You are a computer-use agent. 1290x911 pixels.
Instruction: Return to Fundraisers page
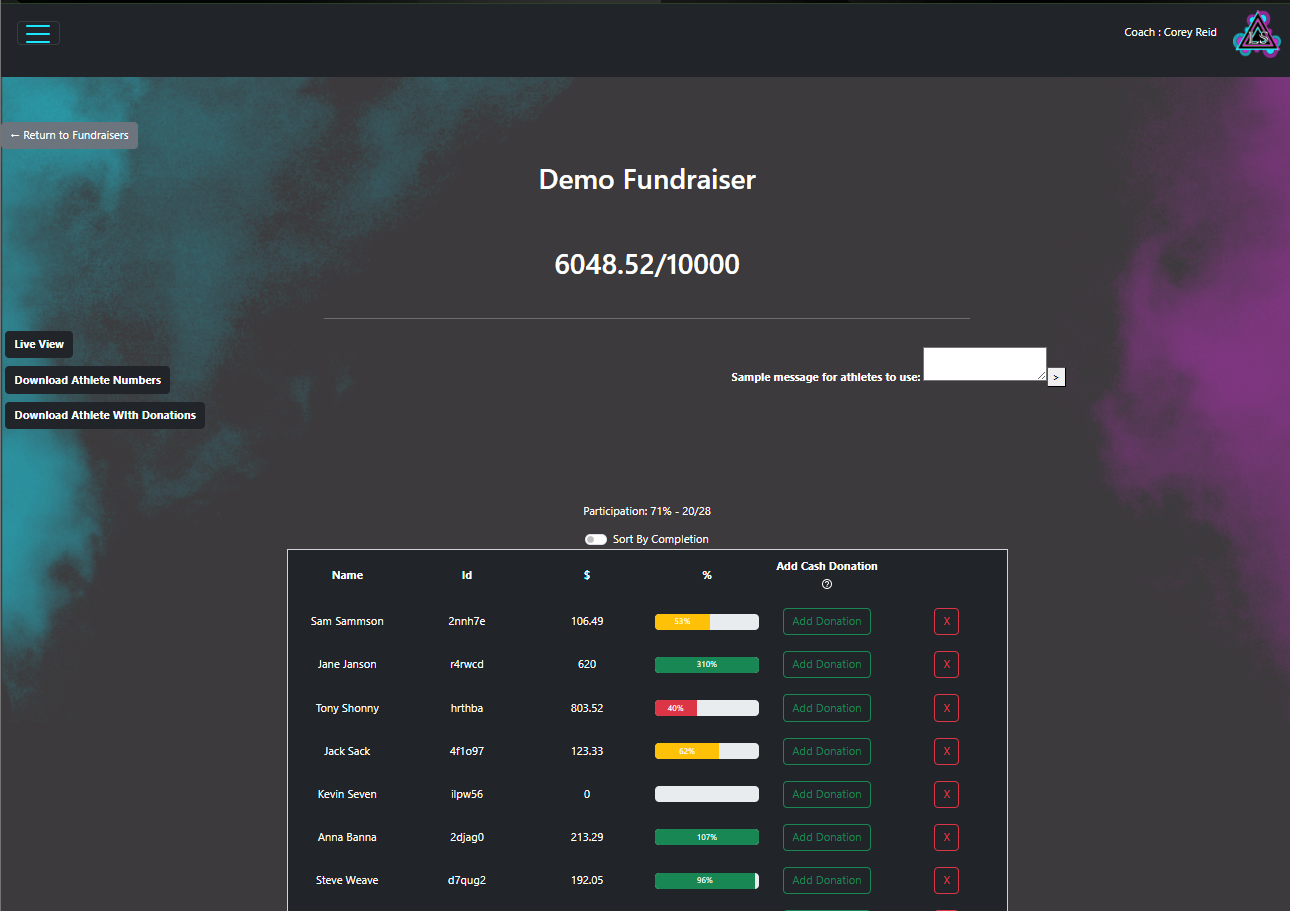point(69,135)
